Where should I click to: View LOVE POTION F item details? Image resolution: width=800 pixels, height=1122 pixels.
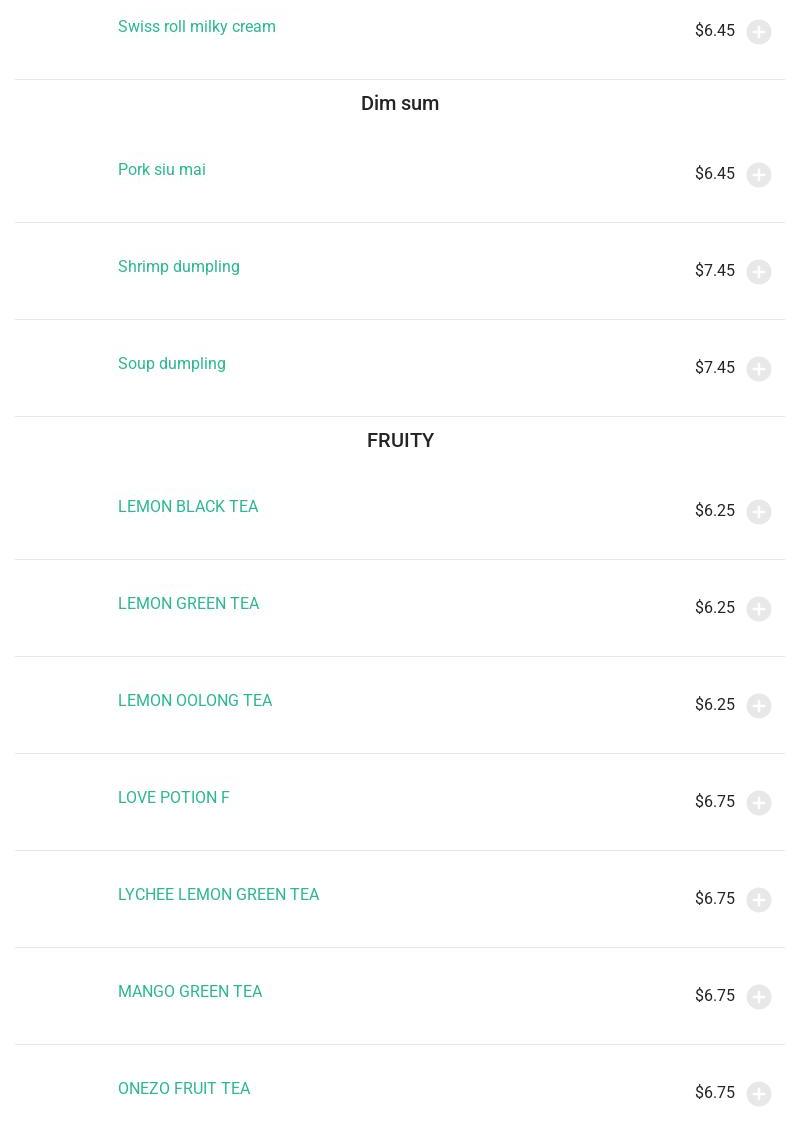174,798
